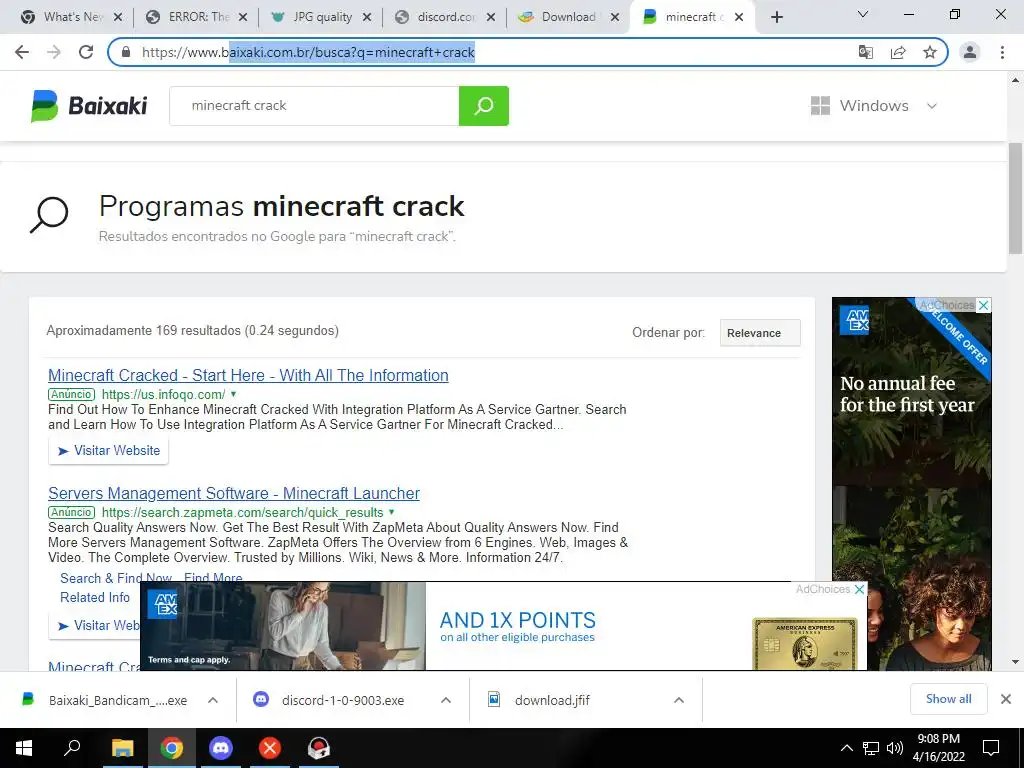Open a new browser tab
The width and height of the screenshot is (1024, 768).
coord(776,18)
